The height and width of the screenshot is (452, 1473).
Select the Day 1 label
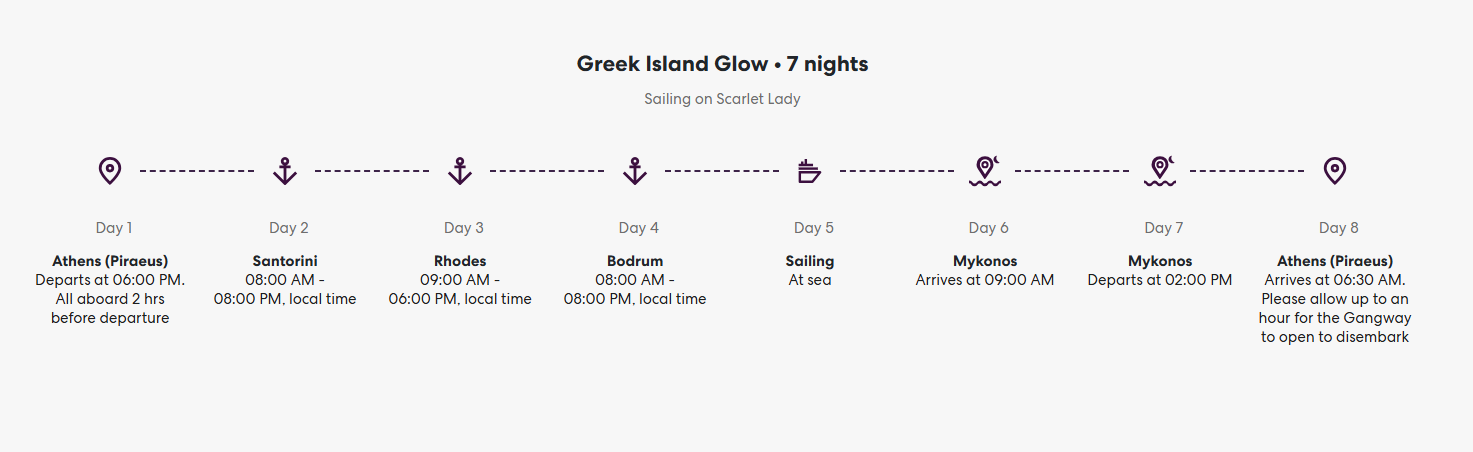coord(114,228)
